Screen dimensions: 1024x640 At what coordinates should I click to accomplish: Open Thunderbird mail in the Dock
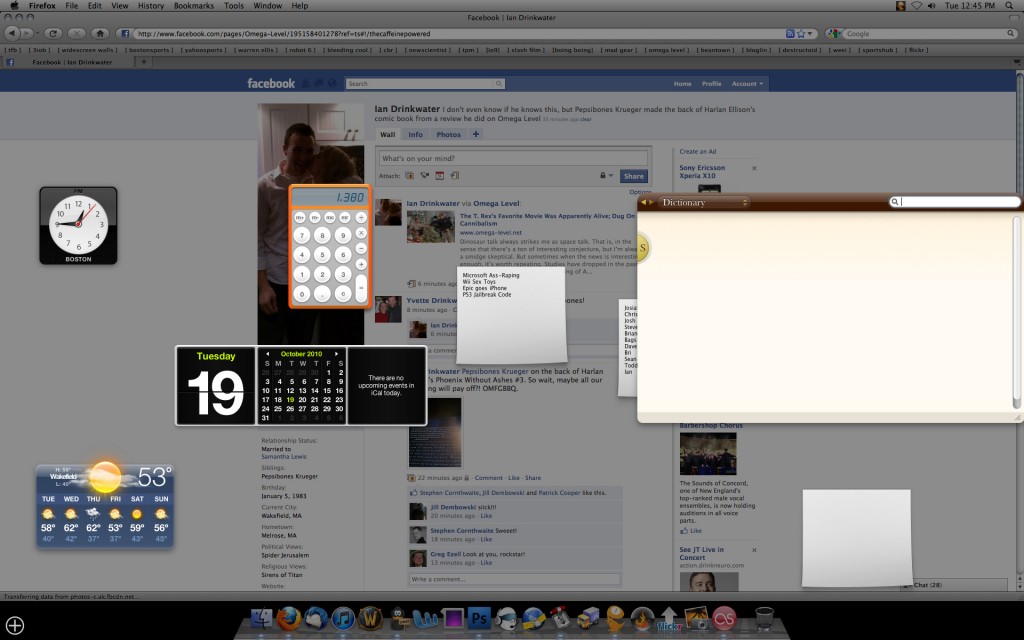316,618
